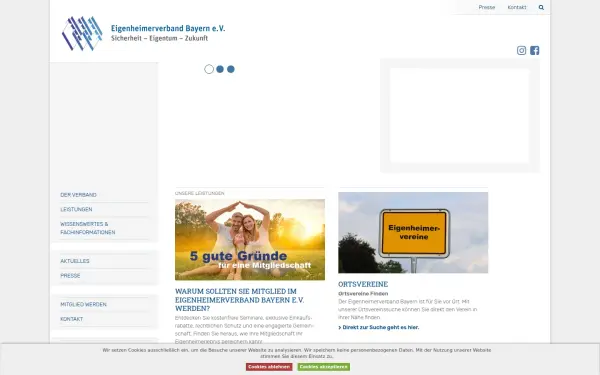Open Leistungen in sidebar menu
600x375 pixels.
pyautogui.click(x=76, y=209)
